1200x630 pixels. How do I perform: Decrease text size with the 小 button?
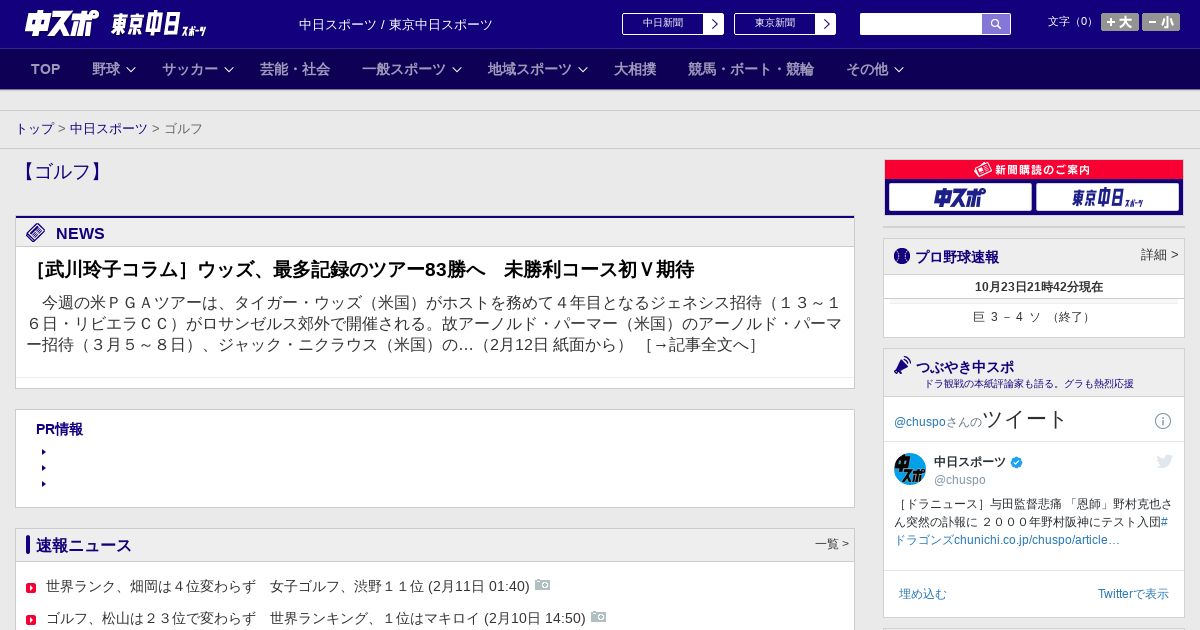click(1161, 22)
